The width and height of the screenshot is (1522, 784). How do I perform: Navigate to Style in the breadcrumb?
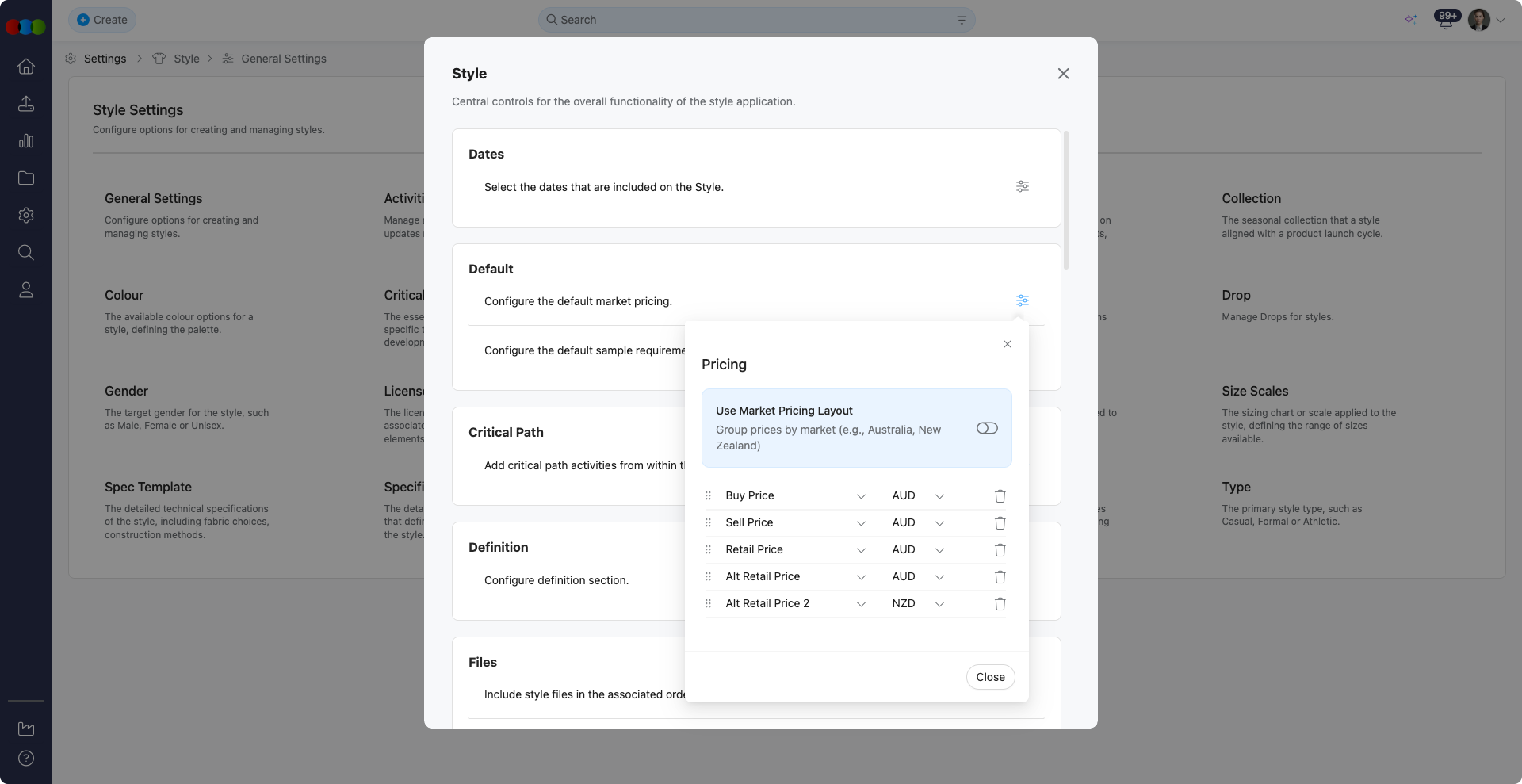pyautogui.click(x=186, y=59)
